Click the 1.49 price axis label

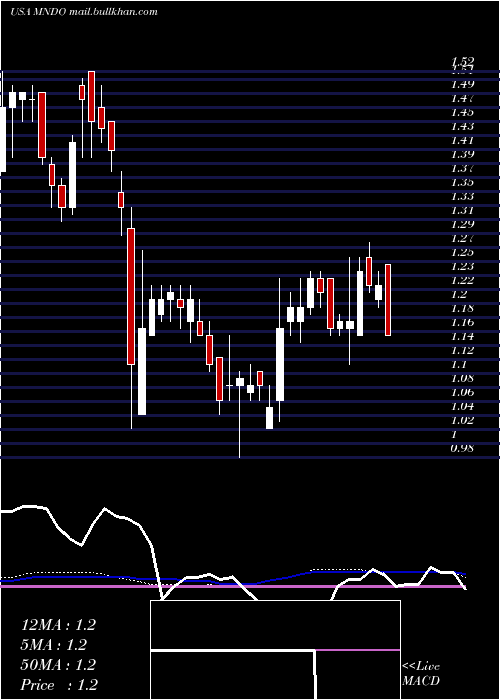462,84
